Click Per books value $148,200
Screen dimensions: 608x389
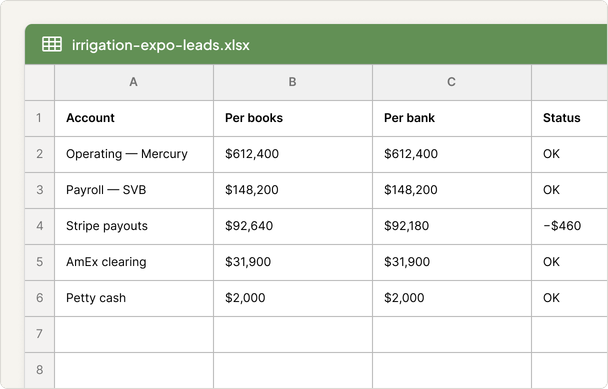pyautogui.click(x=293, y=190)
